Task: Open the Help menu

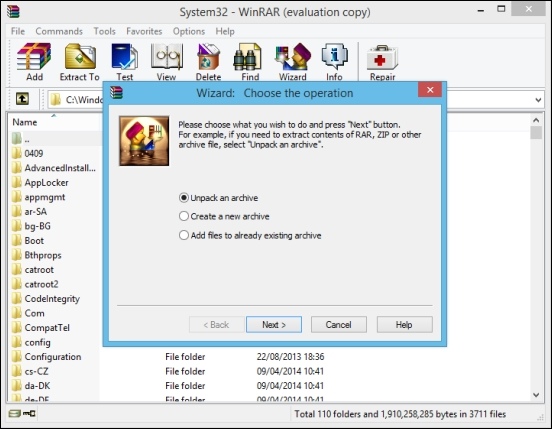Action: pyautogui.click(x=225, y=31)
